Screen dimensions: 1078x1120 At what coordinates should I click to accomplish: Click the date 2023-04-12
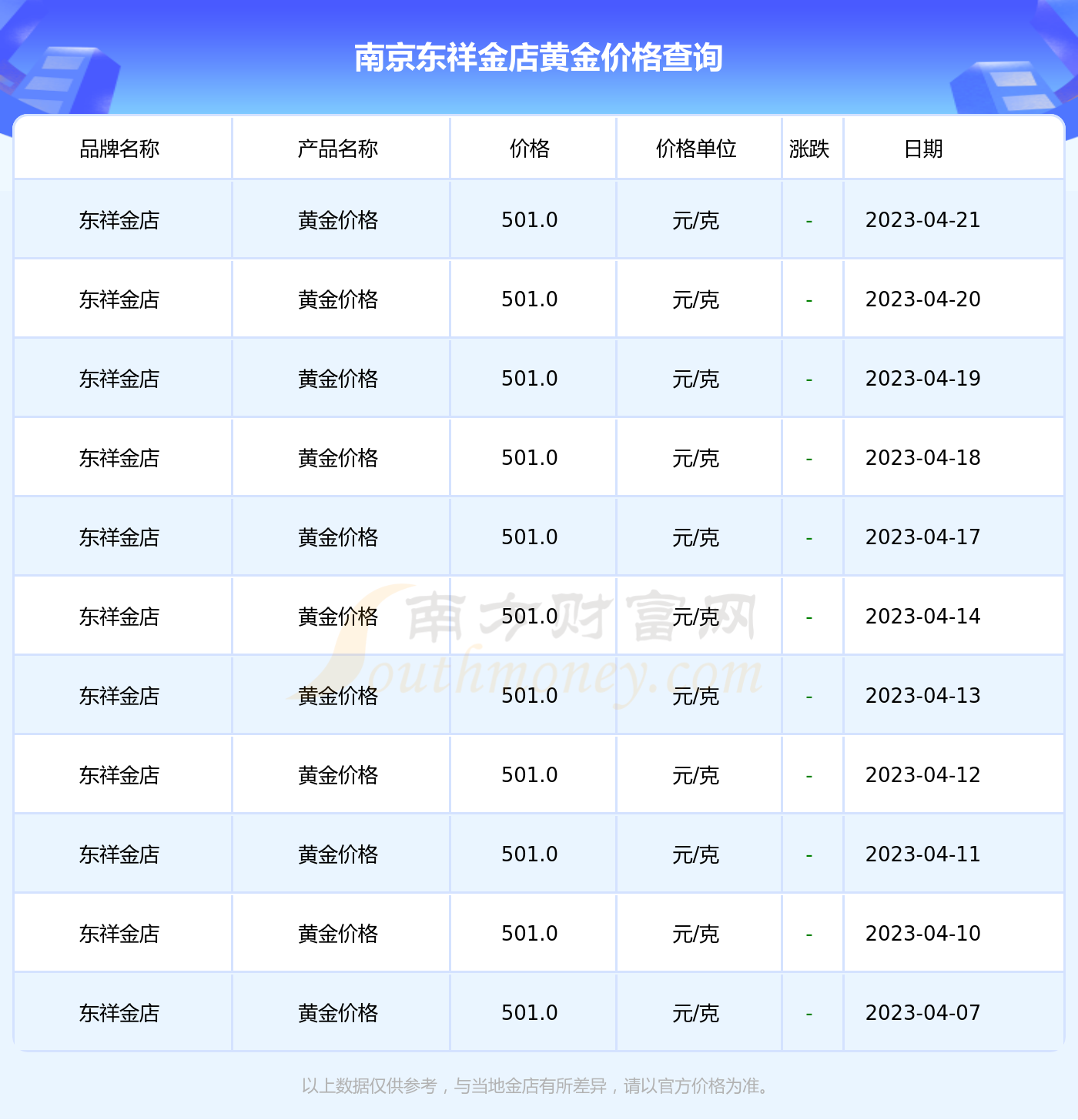coord(923,775)
